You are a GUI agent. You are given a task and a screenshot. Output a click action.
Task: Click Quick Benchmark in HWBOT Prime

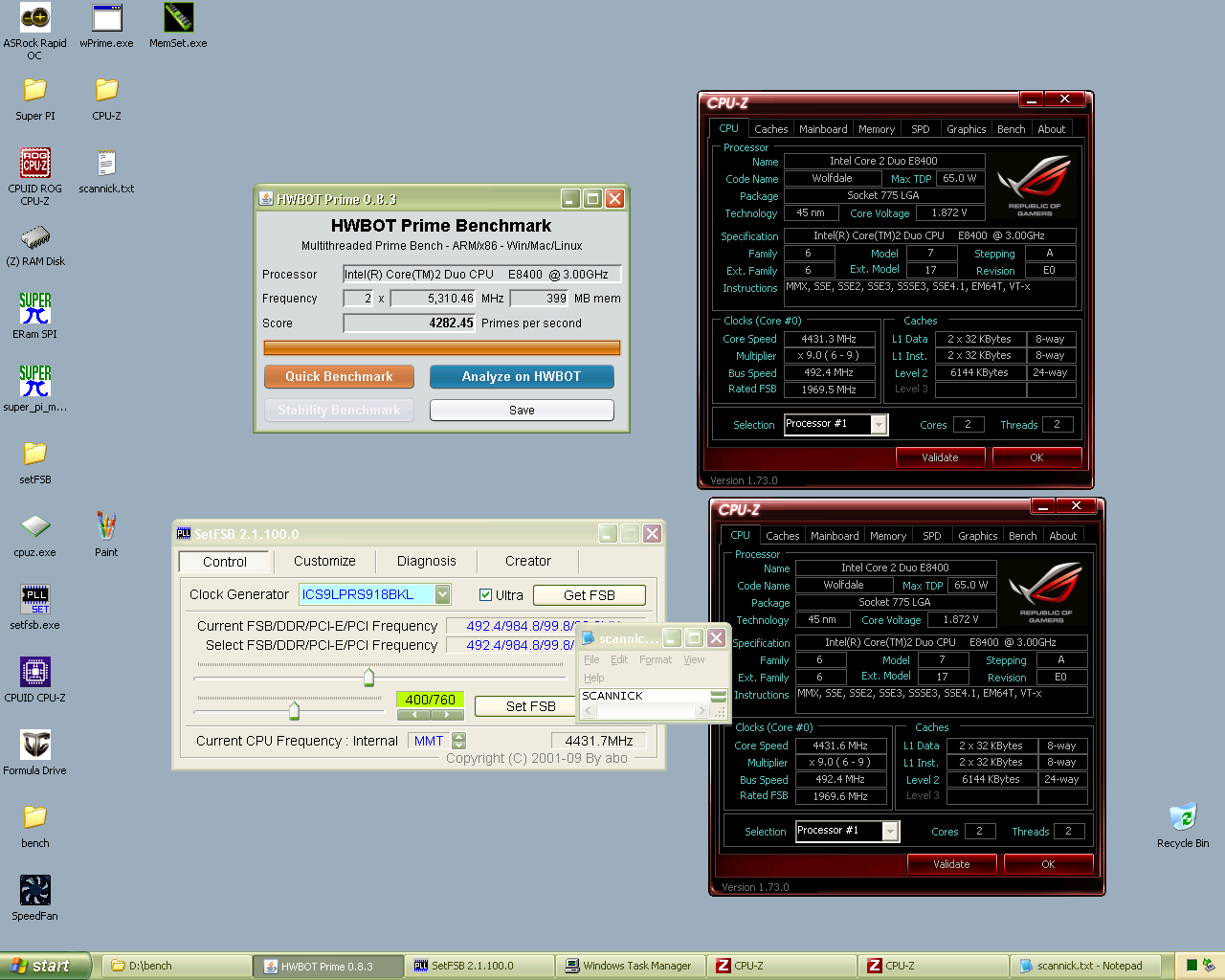click(x=339, y=377)
